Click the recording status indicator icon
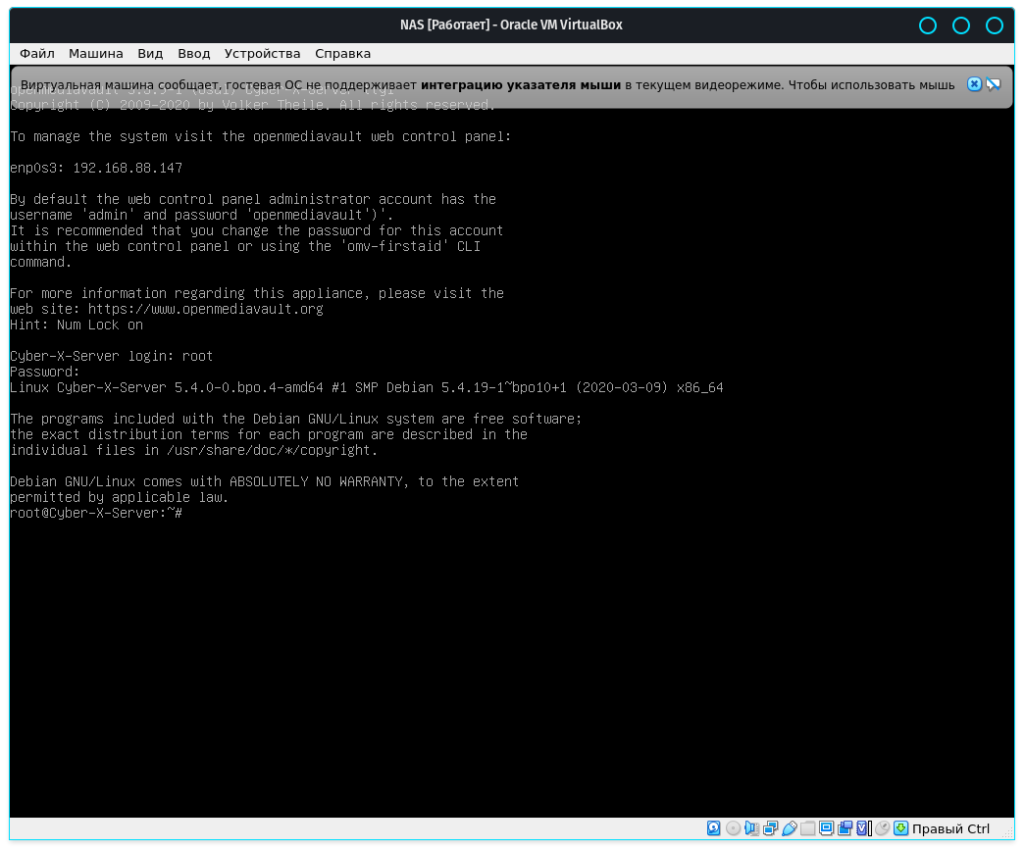 click(845, 828)
